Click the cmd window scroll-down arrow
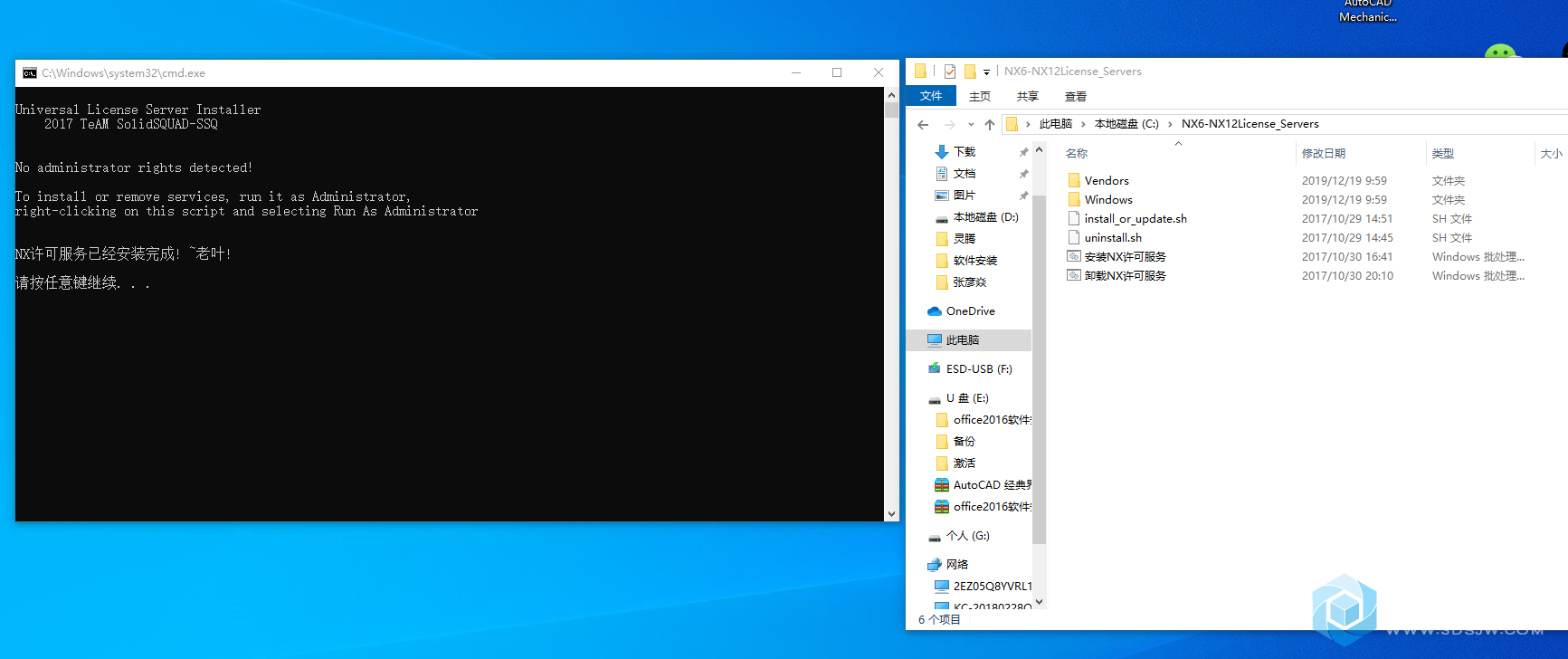 point(891,513)
